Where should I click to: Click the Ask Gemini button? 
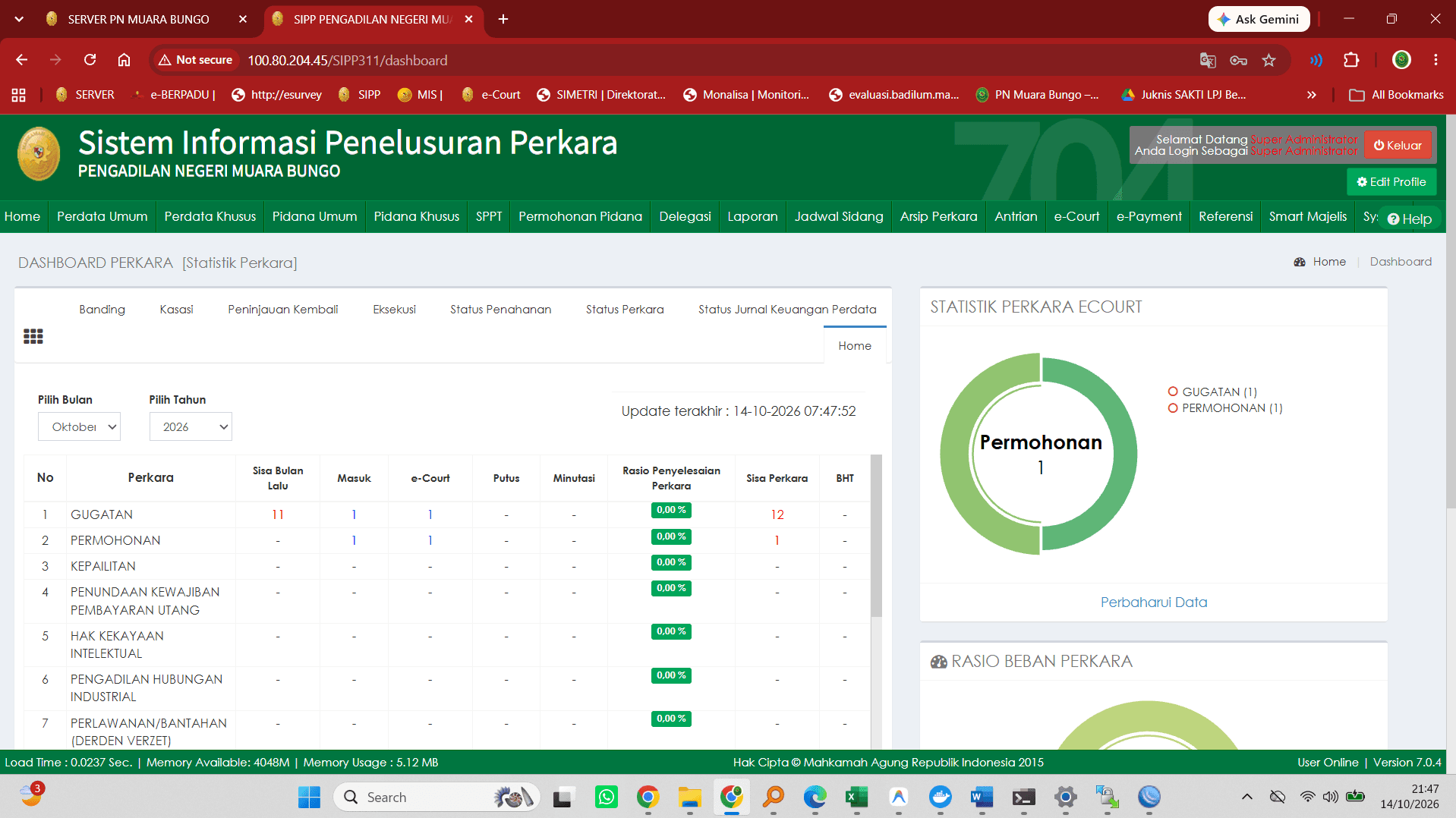tap(1259, 19)
